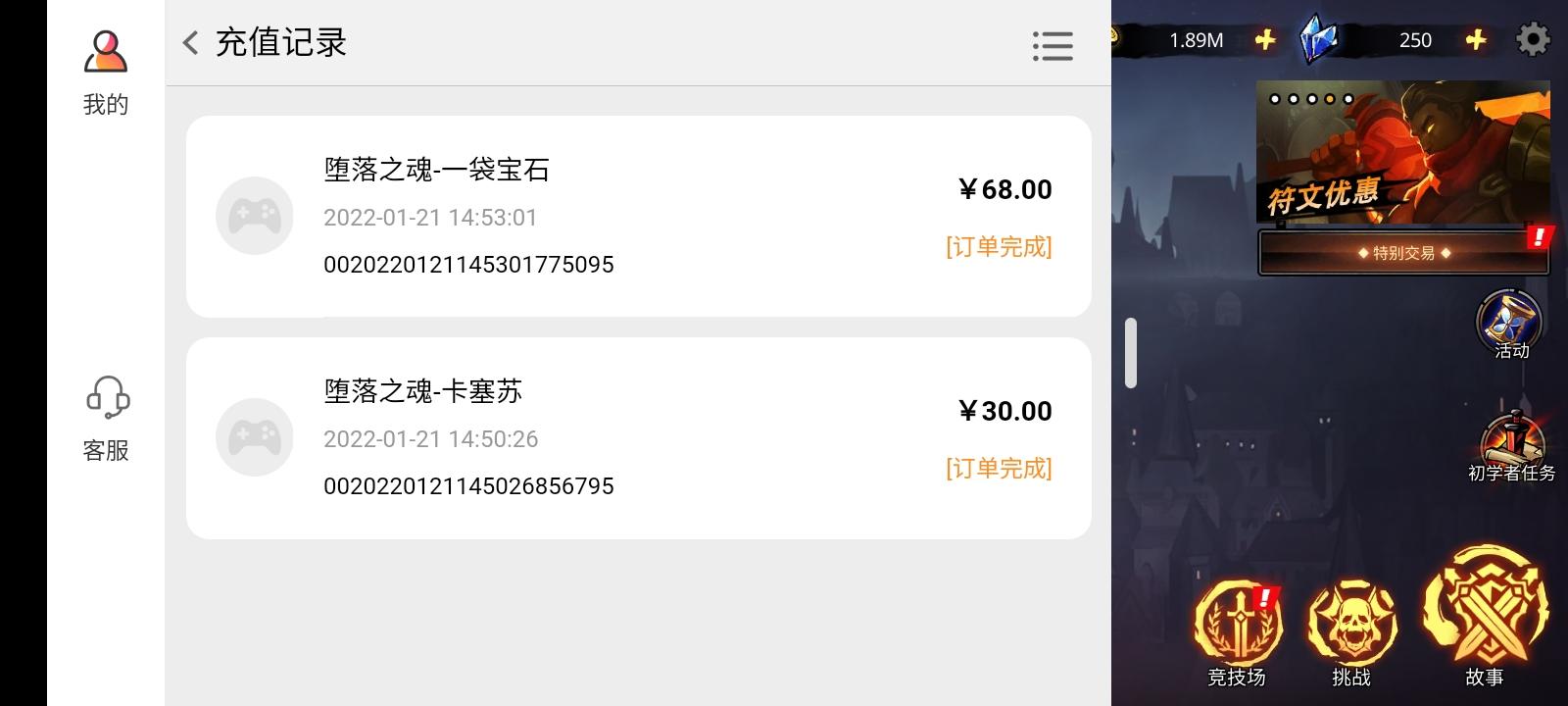Click 订单完成 status for ¥30.00 order
The height and width of the screenshot is (706, 1568).
point(999,469)
